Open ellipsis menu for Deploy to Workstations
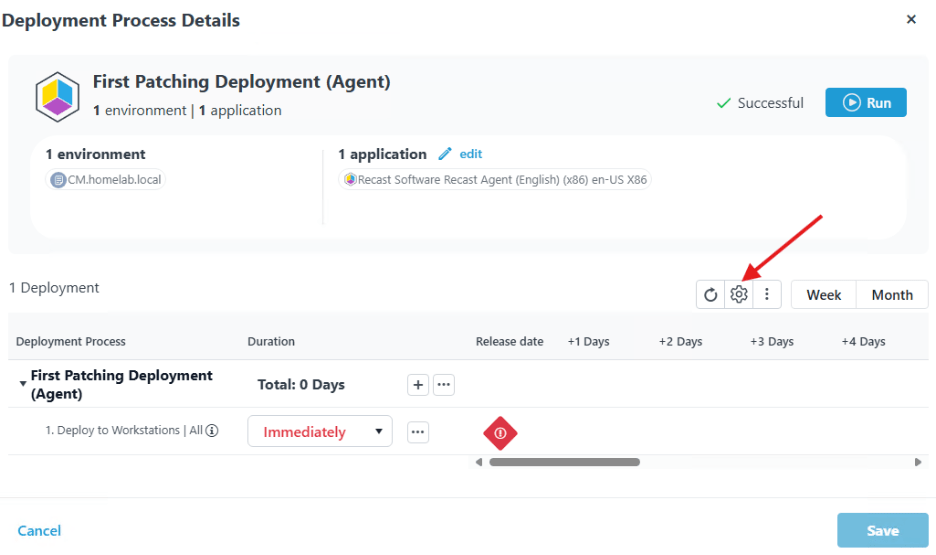This screenshot has height=555, width=936. [418, 432]
